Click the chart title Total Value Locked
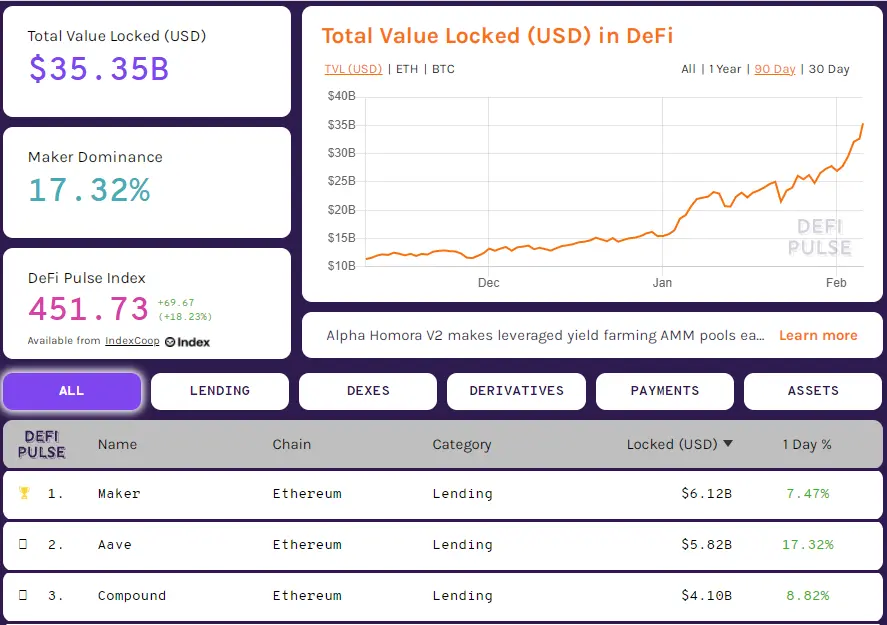This screenshot has width=887, height=625. [497, 36]
